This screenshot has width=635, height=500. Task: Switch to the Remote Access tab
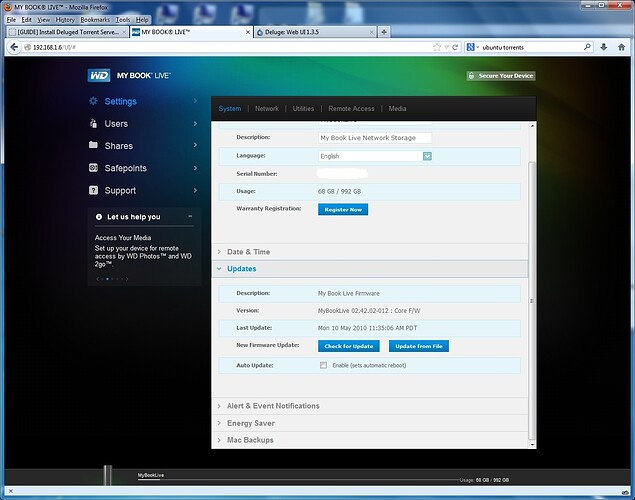(x=351, y=109)
